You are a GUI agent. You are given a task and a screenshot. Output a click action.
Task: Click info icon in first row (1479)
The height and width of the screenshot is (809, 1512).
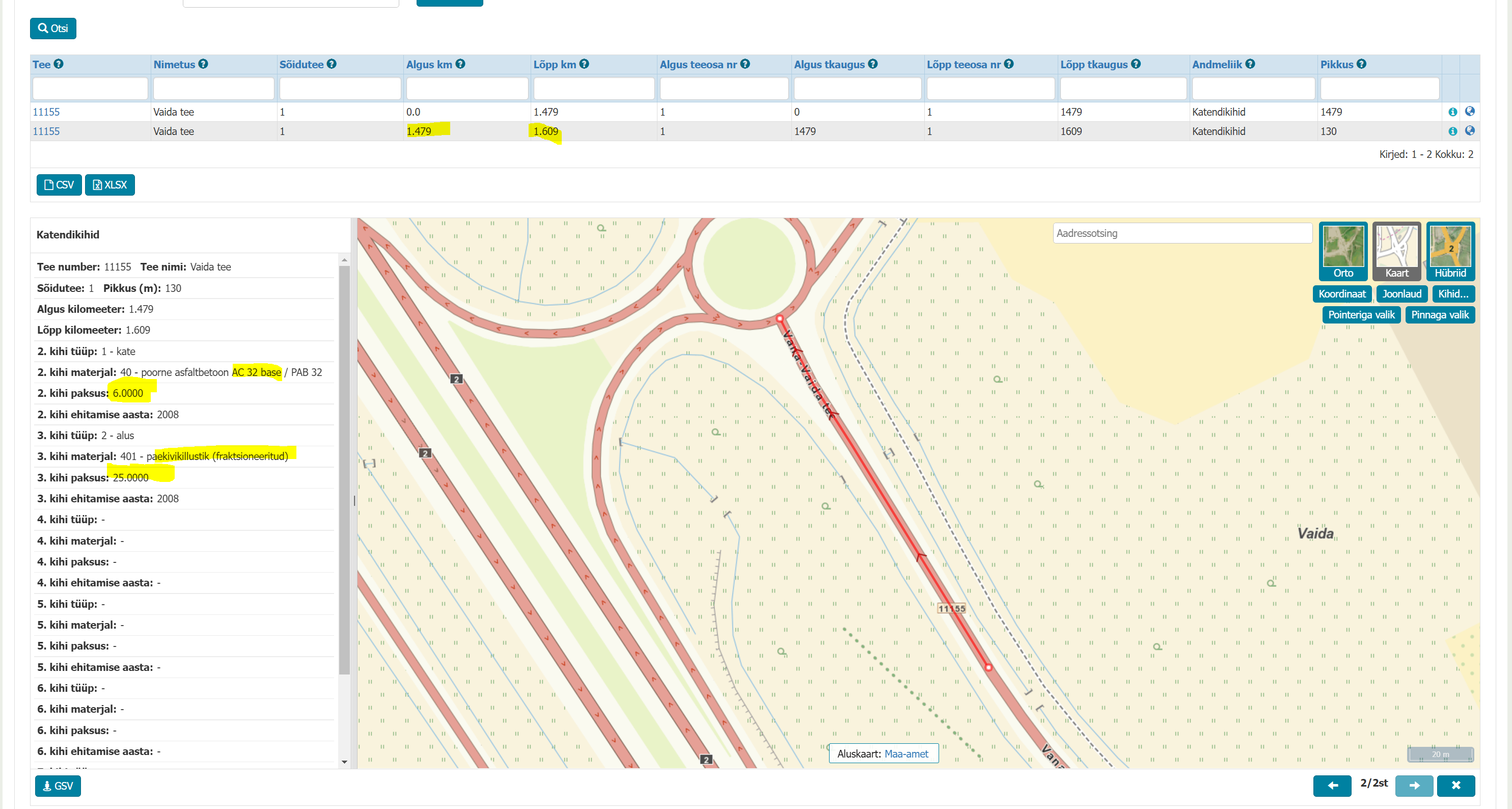tap(1453, 112)
